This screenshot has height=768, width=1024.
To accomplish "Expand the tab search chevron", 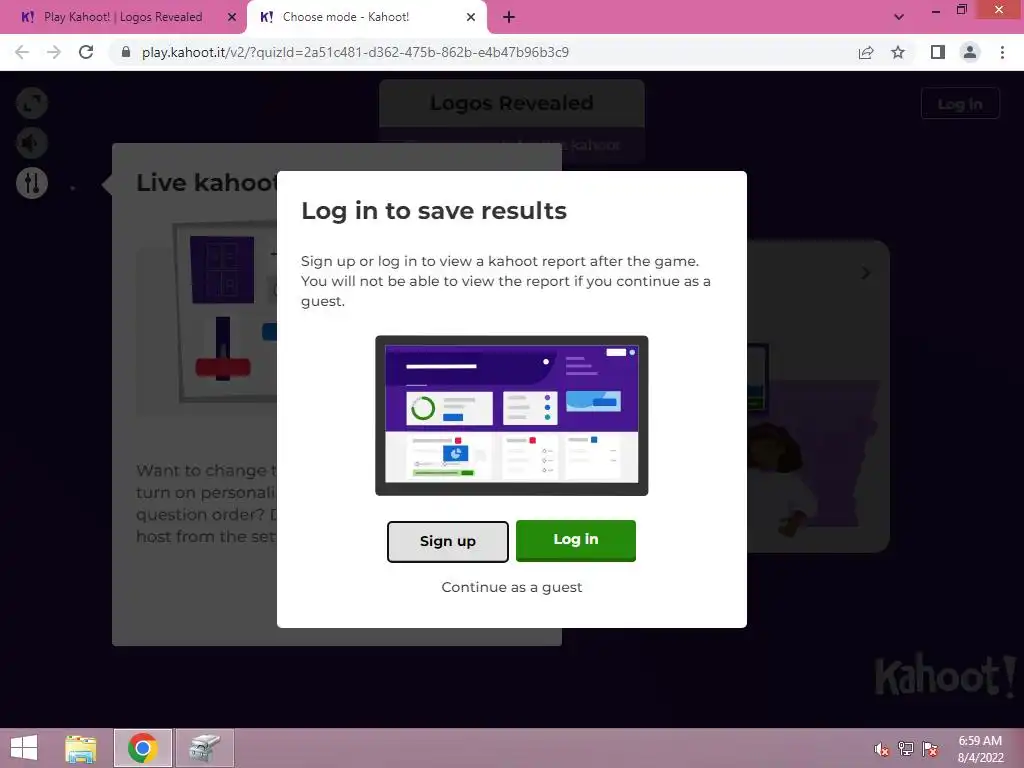I will coord(899,17).
